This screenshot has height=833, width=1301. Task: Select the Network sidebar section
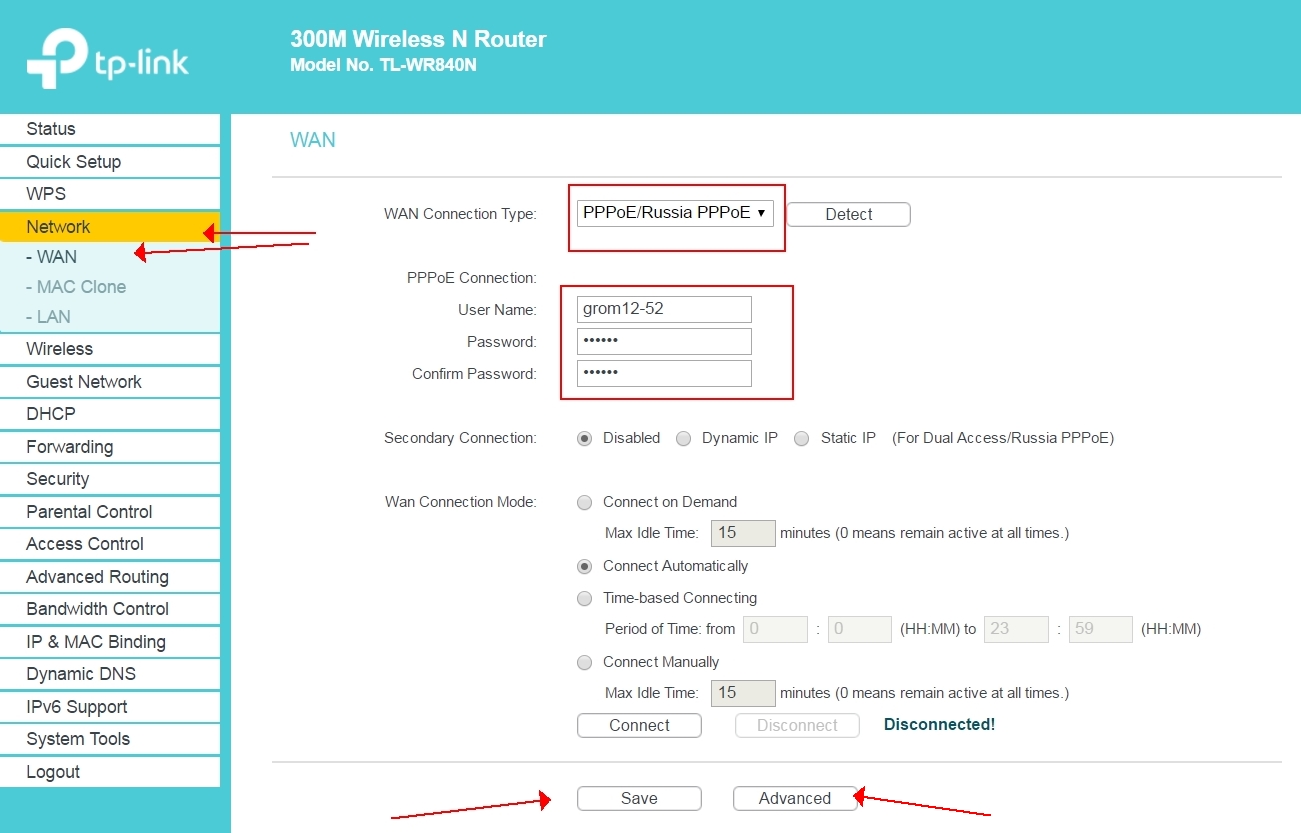click(109, 227)
